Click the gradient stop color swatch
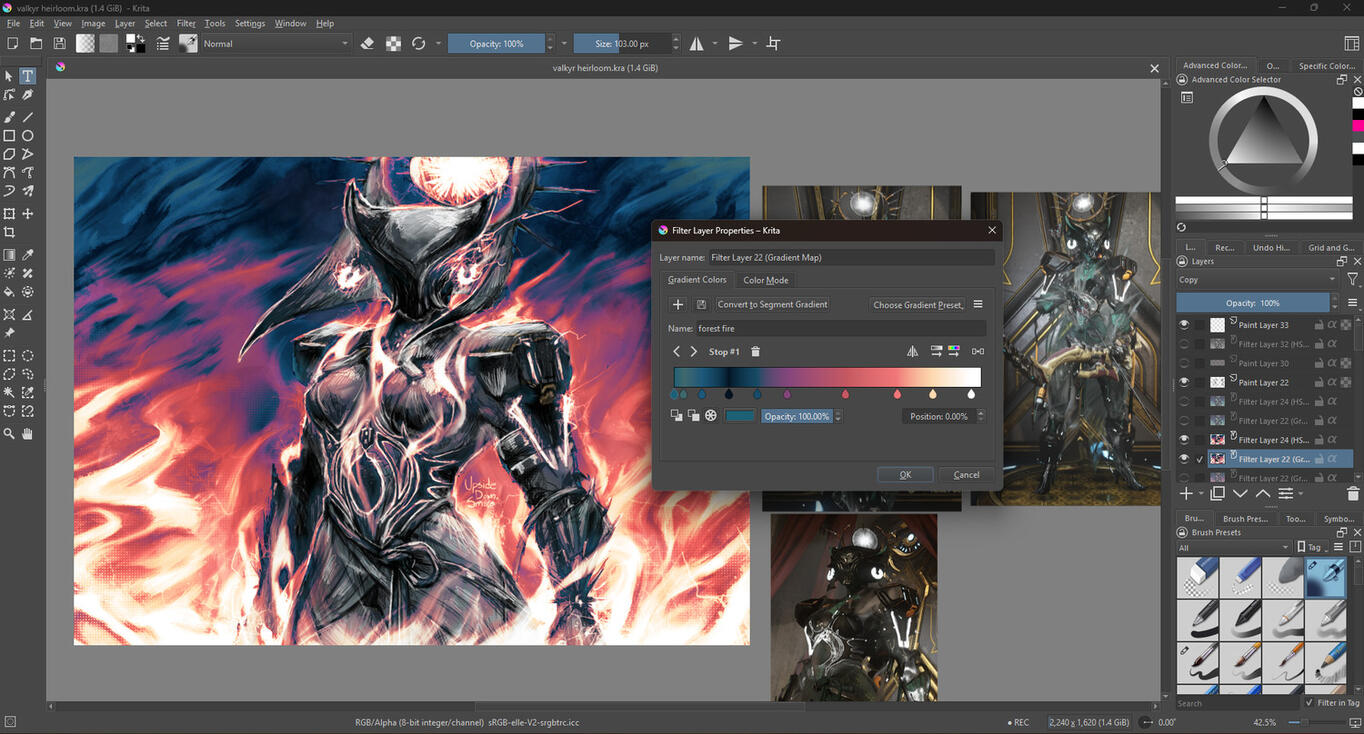 click(x=740, y=416)
